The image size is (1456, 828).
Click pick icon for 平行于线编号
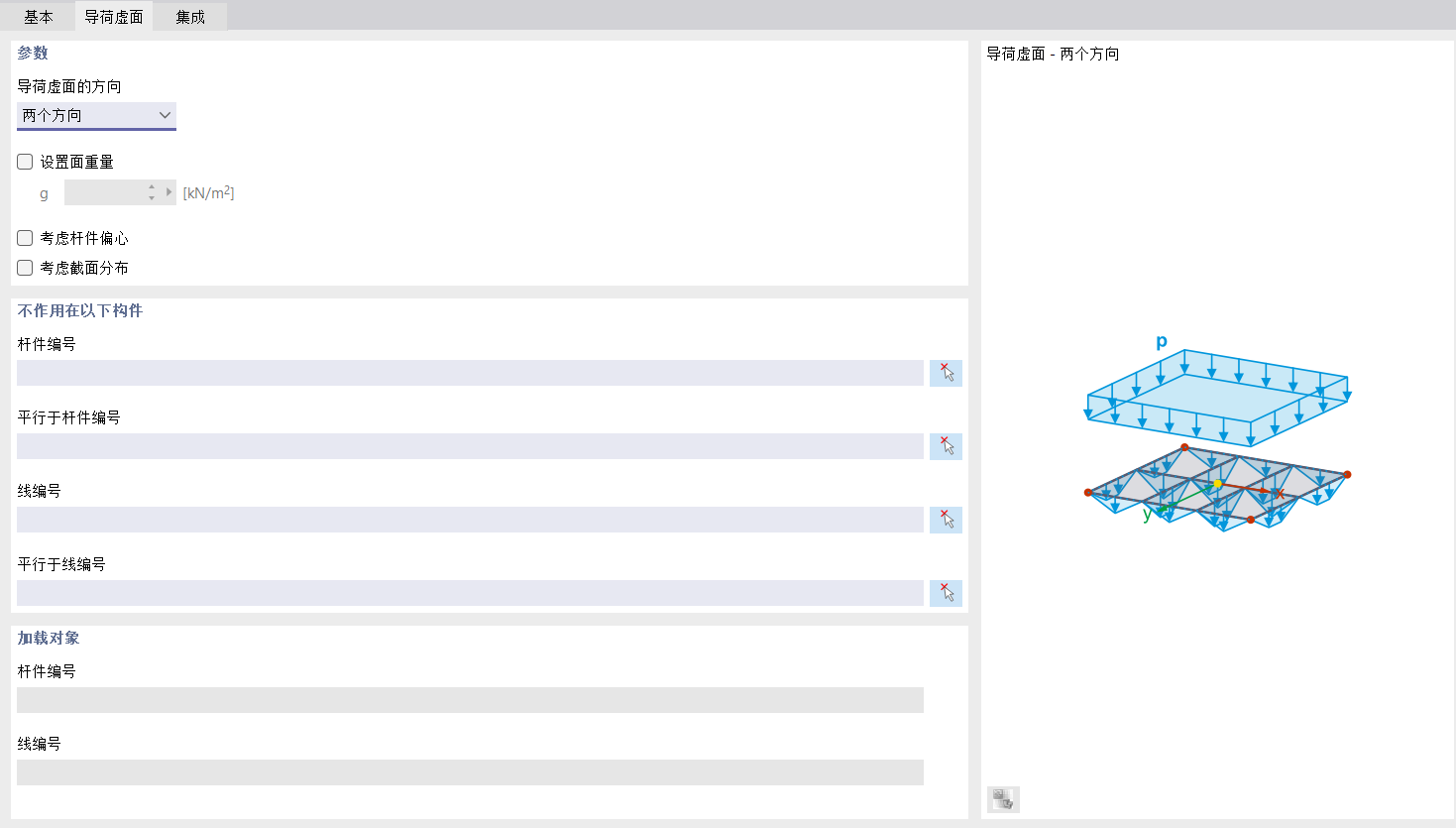[x=946, y=593]
